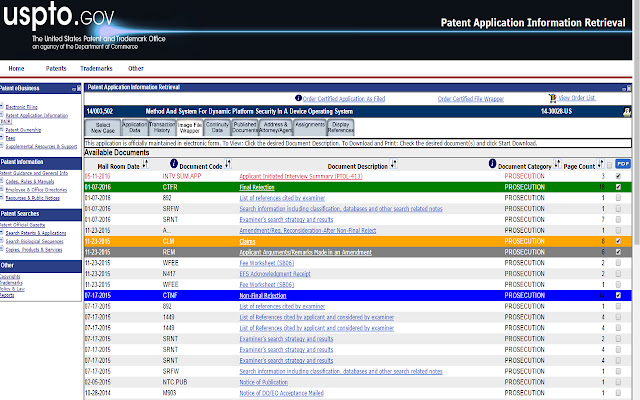Open the Select New Case tab
Image resolution: width=640 pixels, height=400 pixels.
(103, 128)
